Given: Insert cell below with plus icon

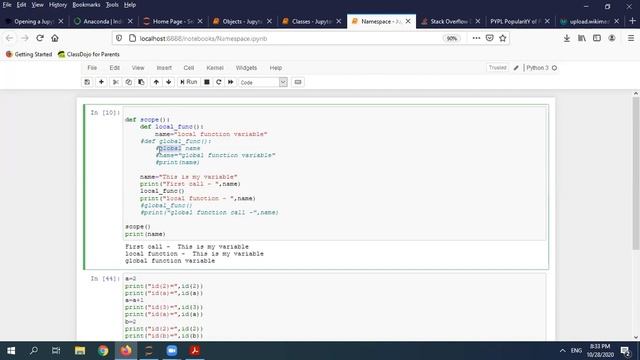Looking at the screenshot, I should tap(101, 82).
